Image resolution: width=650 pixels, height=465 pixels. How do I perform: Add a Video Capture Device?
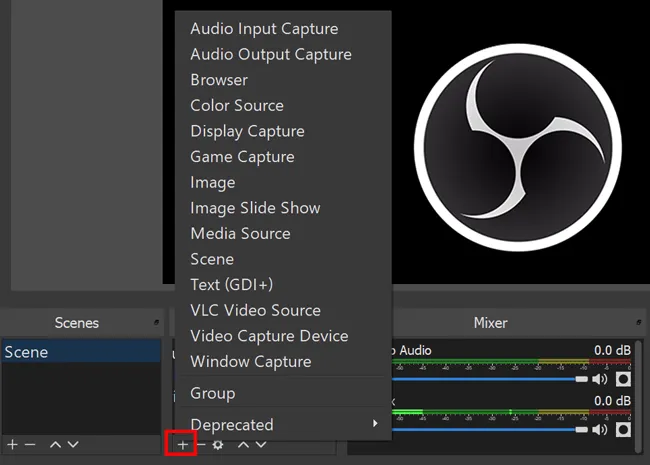[283, 336]
